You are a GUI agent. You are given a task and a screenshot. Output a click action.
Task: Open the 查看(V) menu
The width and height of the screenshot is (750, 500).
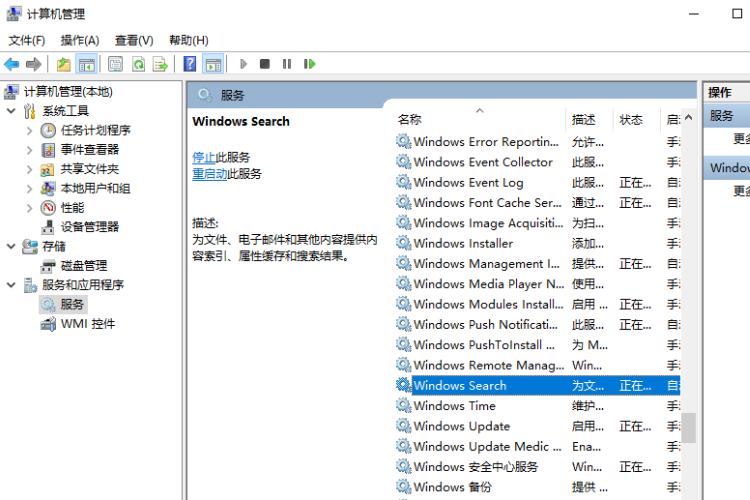click(134, 40)
